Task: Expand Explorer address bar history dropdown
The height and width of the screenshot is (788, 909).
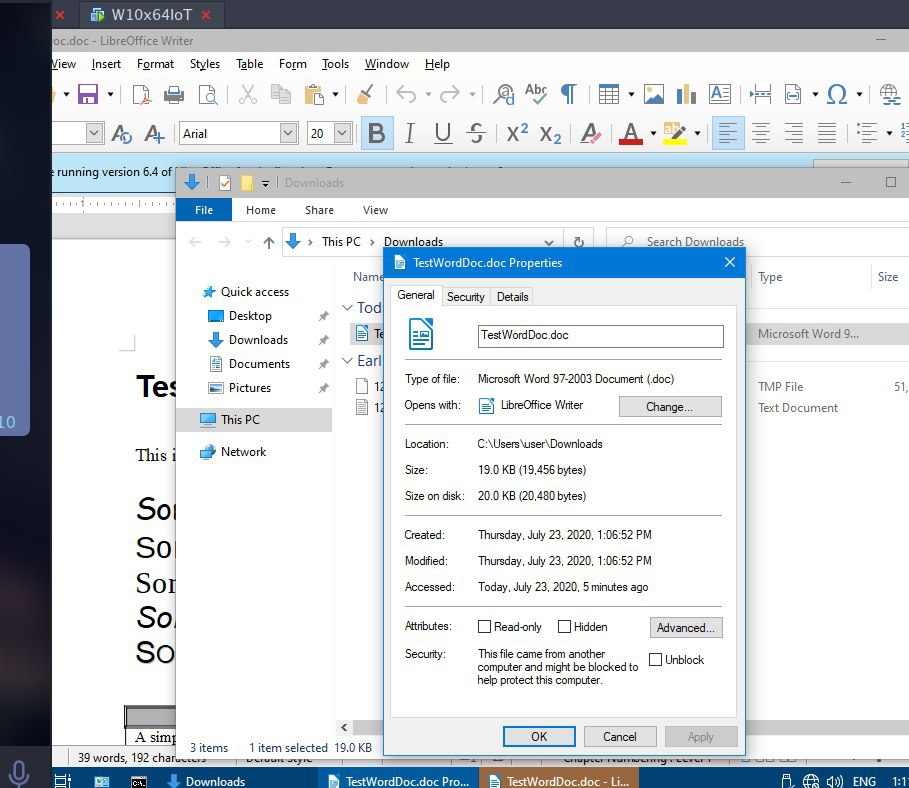Action: (x=548, y=242)
